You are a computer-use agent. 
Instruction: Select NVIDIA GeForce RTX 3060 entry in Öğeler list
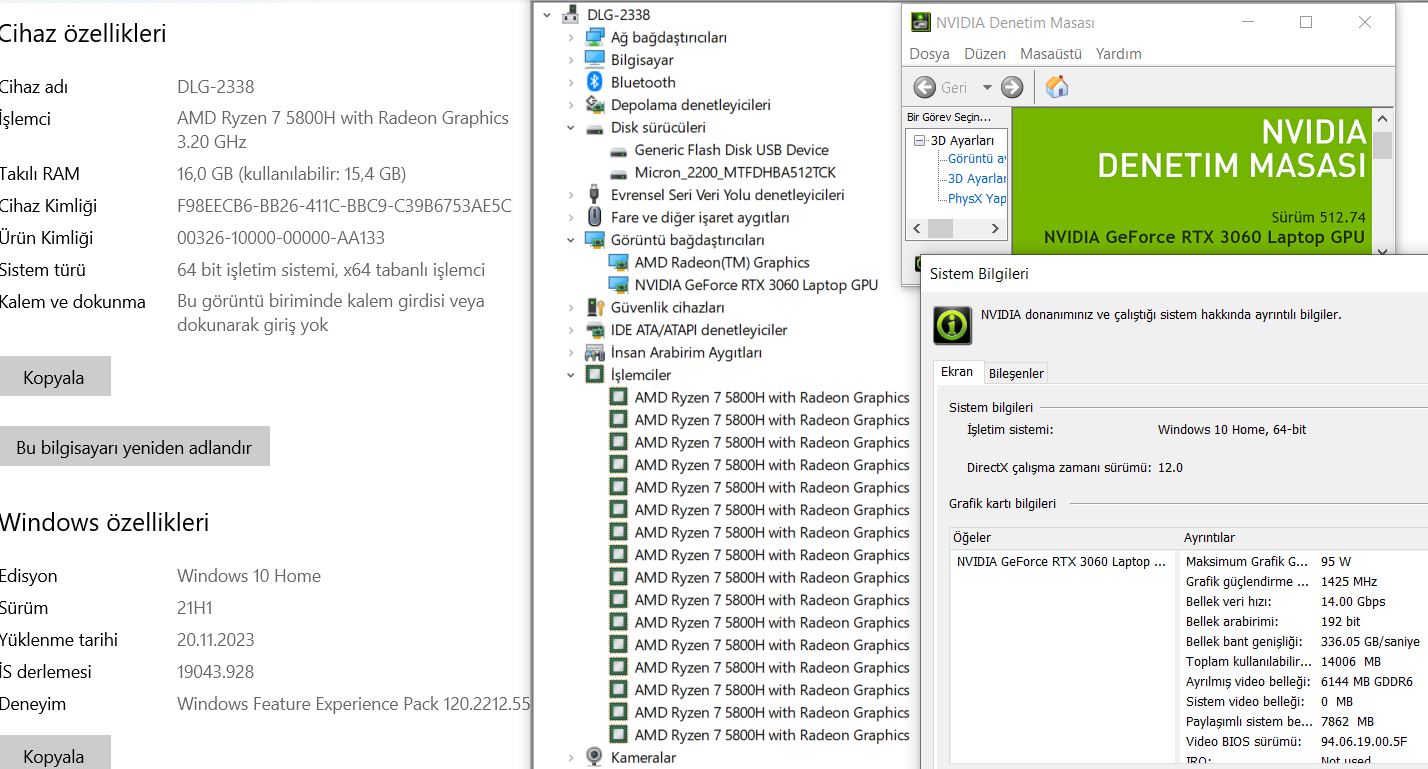pyautogui.click(x=1061, y=561)
